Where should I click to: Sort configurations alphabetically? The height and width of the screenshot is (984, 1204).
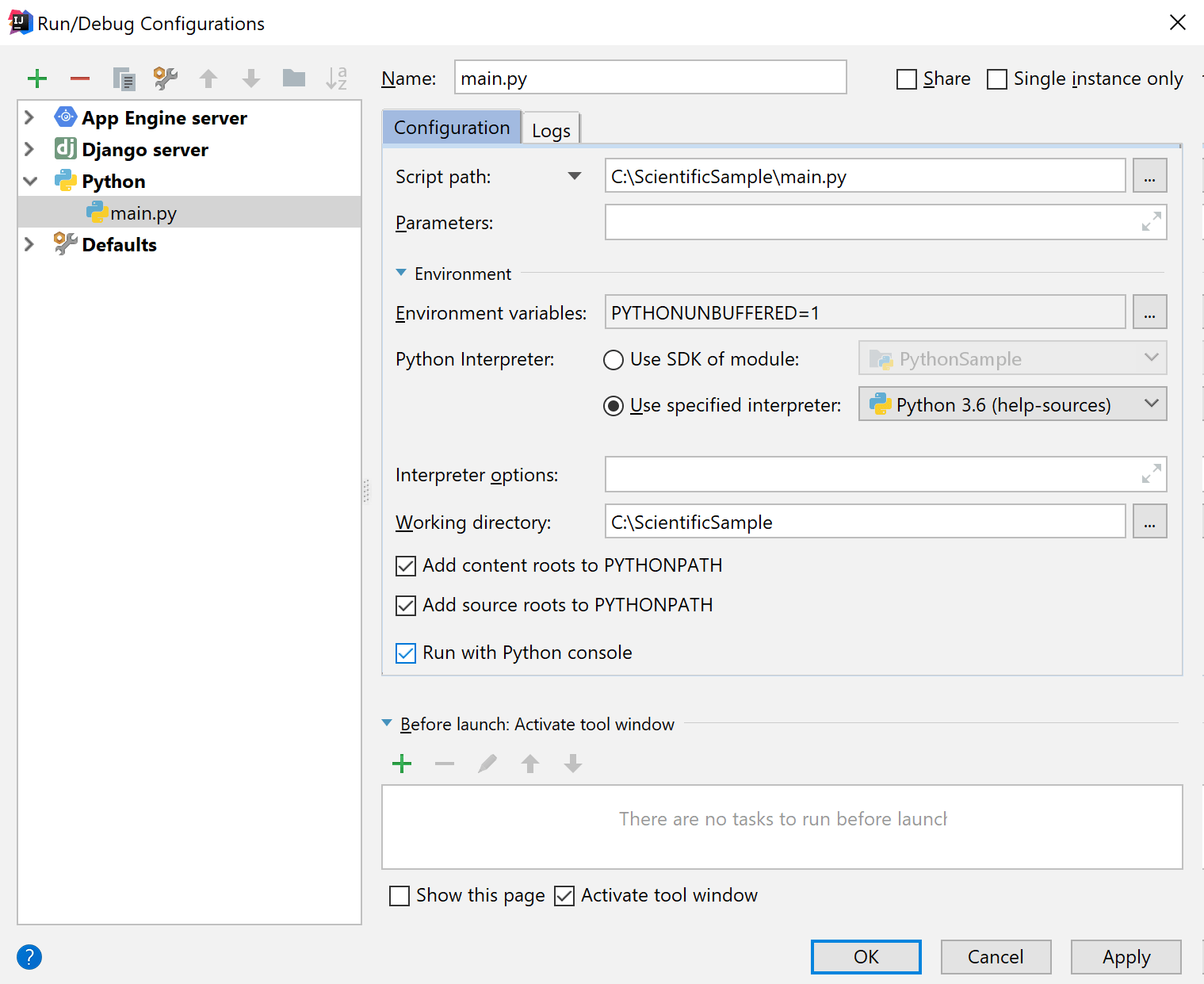[x=337, y=78]
